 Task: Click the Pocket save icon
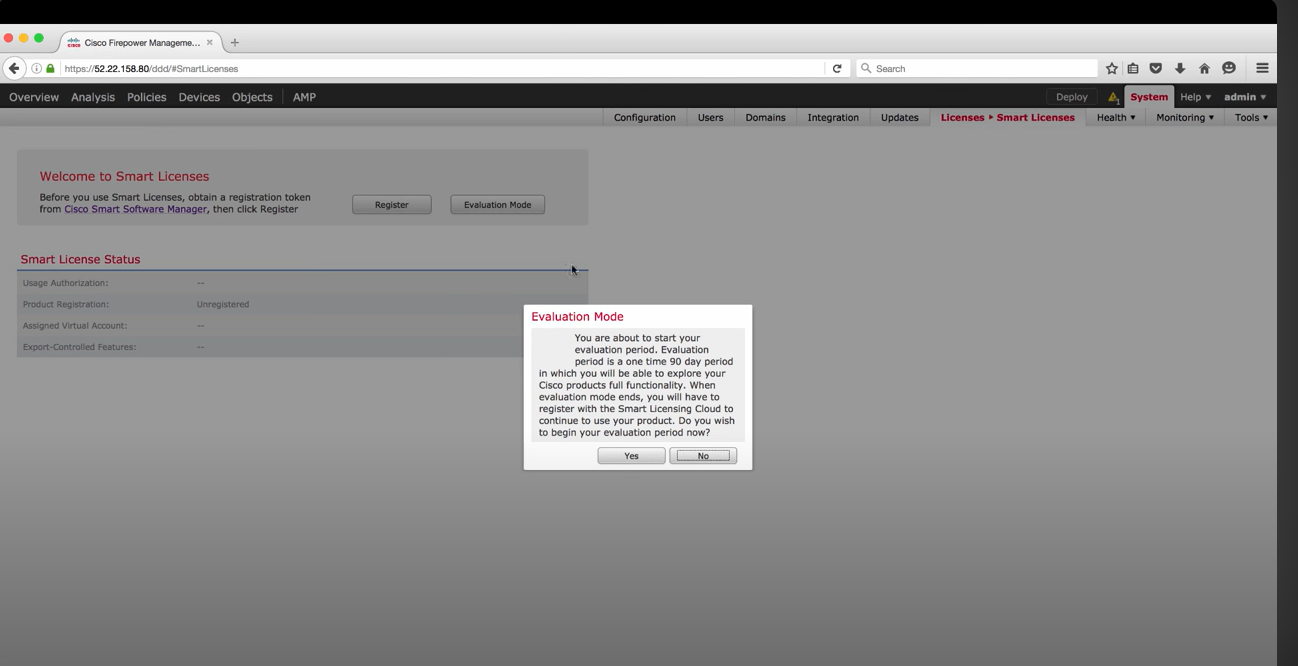tap(1156, 68)
